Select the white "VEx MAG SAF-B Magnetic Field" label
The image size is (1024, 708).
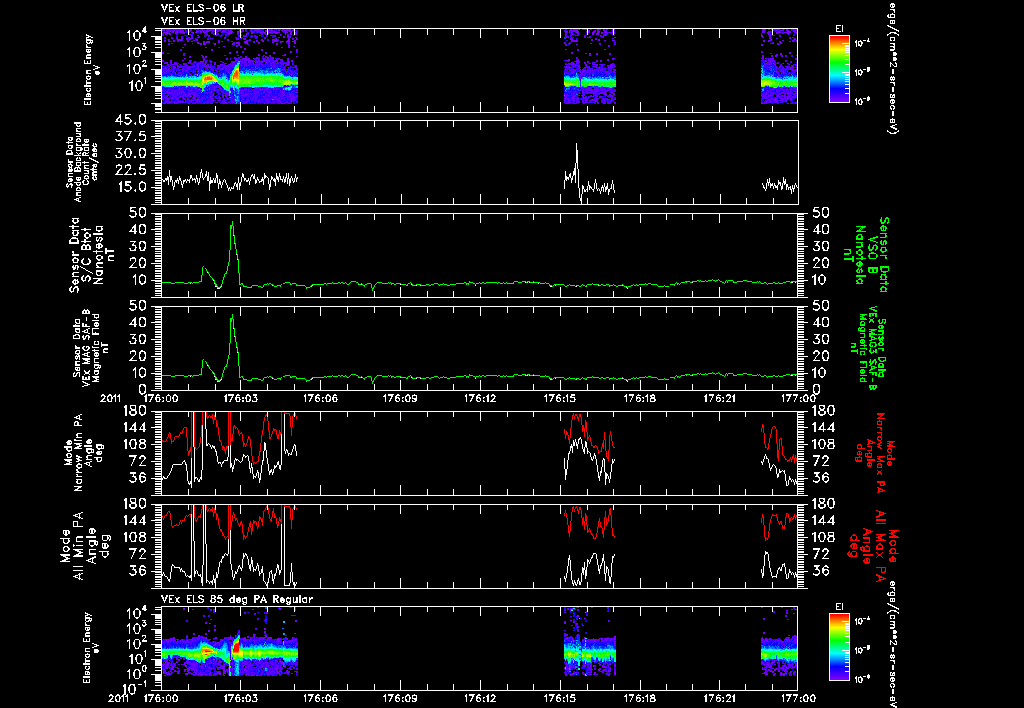pos(91,347)
